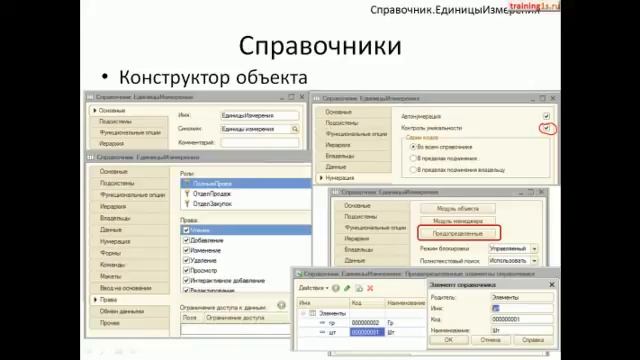The image size is (640, 360).
Task: Click the round help icon beside Ограничение доступа к данным
Action: [281, 305]
